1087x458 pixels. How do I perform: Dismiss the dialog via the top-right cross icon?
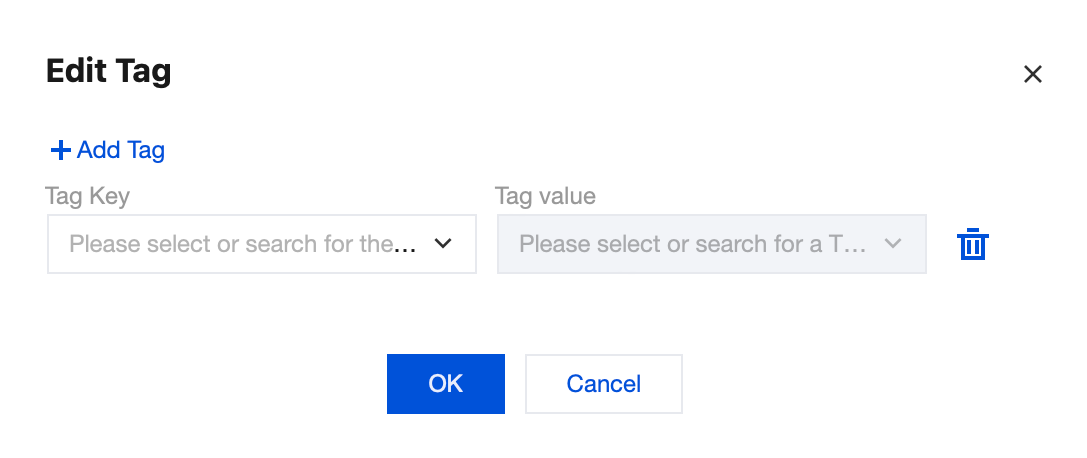1032,74
